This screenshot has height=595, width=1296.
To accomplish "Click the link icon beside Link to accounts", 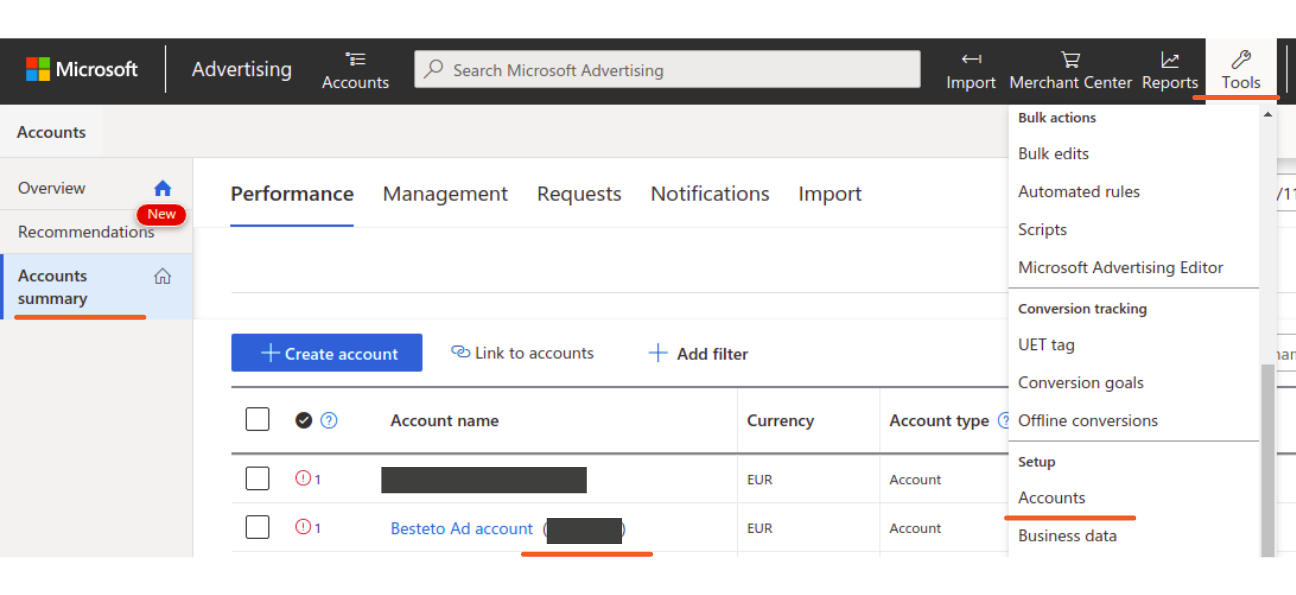I will tap(461, 352).
